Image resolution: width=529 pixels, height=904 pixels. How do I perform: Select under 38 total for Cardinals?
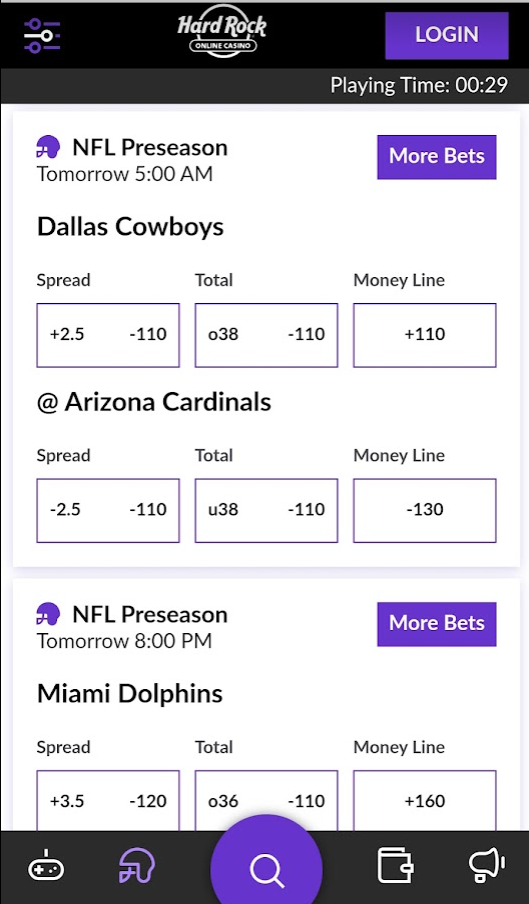[266, 510]
